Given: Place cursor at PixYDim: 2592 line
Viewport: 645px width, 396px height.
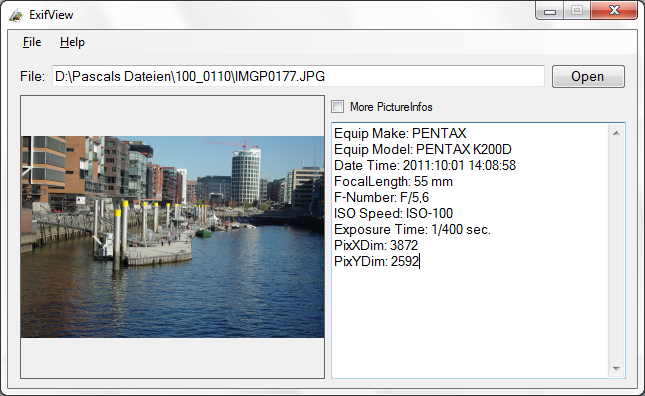Looking at the screenshot, I should pyautogui.click(x=376, y=261).
